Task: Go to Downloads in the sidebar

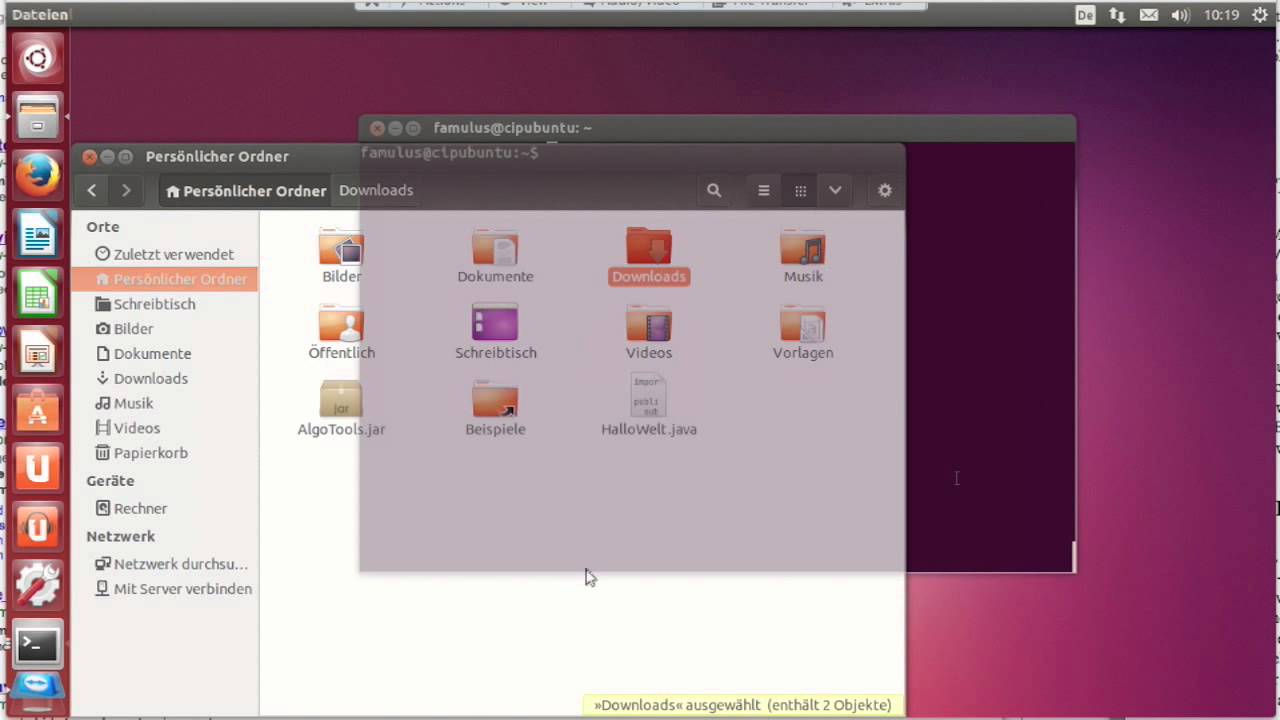Action: pos(165,378)
